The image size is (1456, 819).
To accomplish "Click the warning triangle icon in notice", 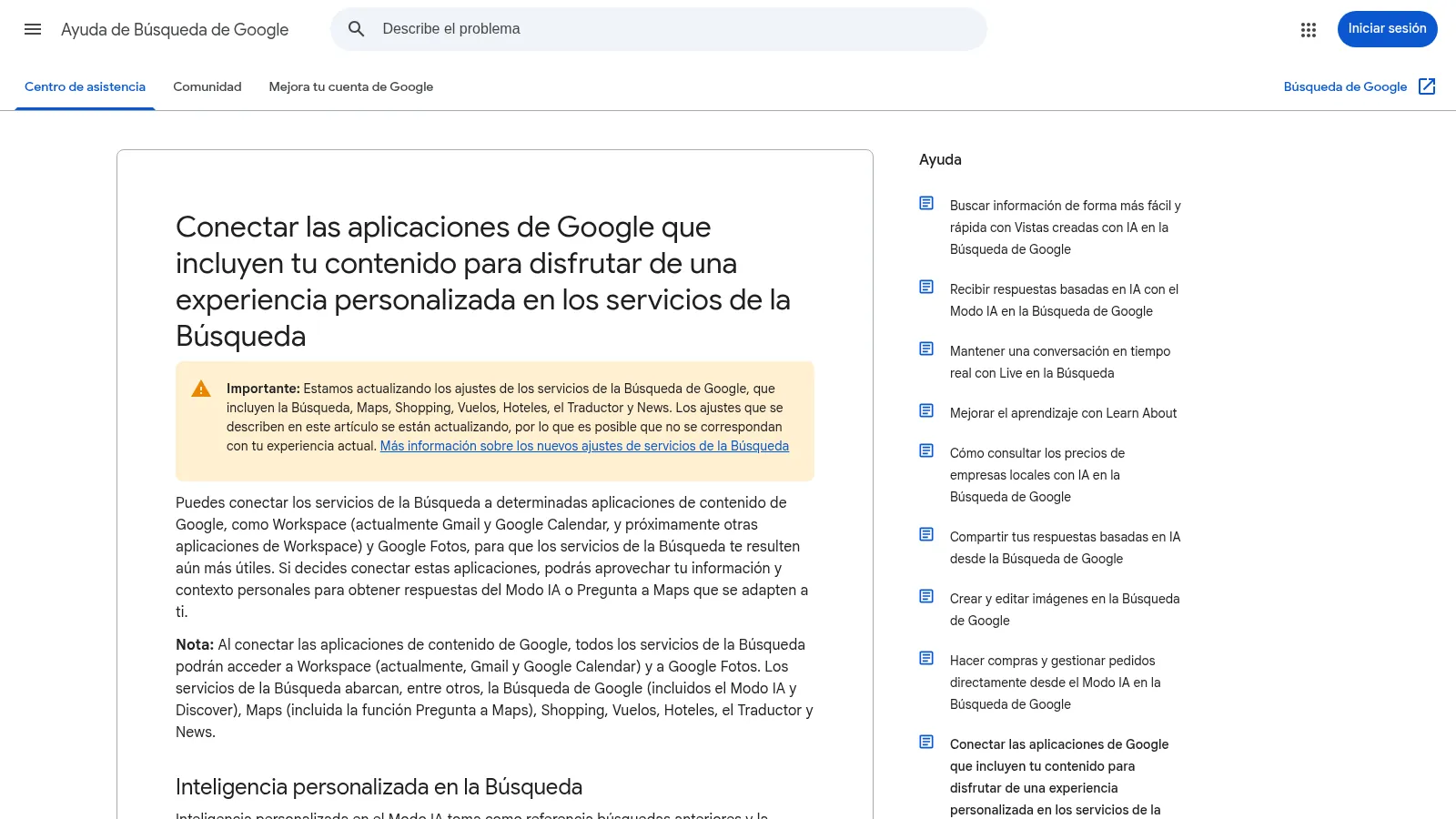I will (x=201, y=389).
